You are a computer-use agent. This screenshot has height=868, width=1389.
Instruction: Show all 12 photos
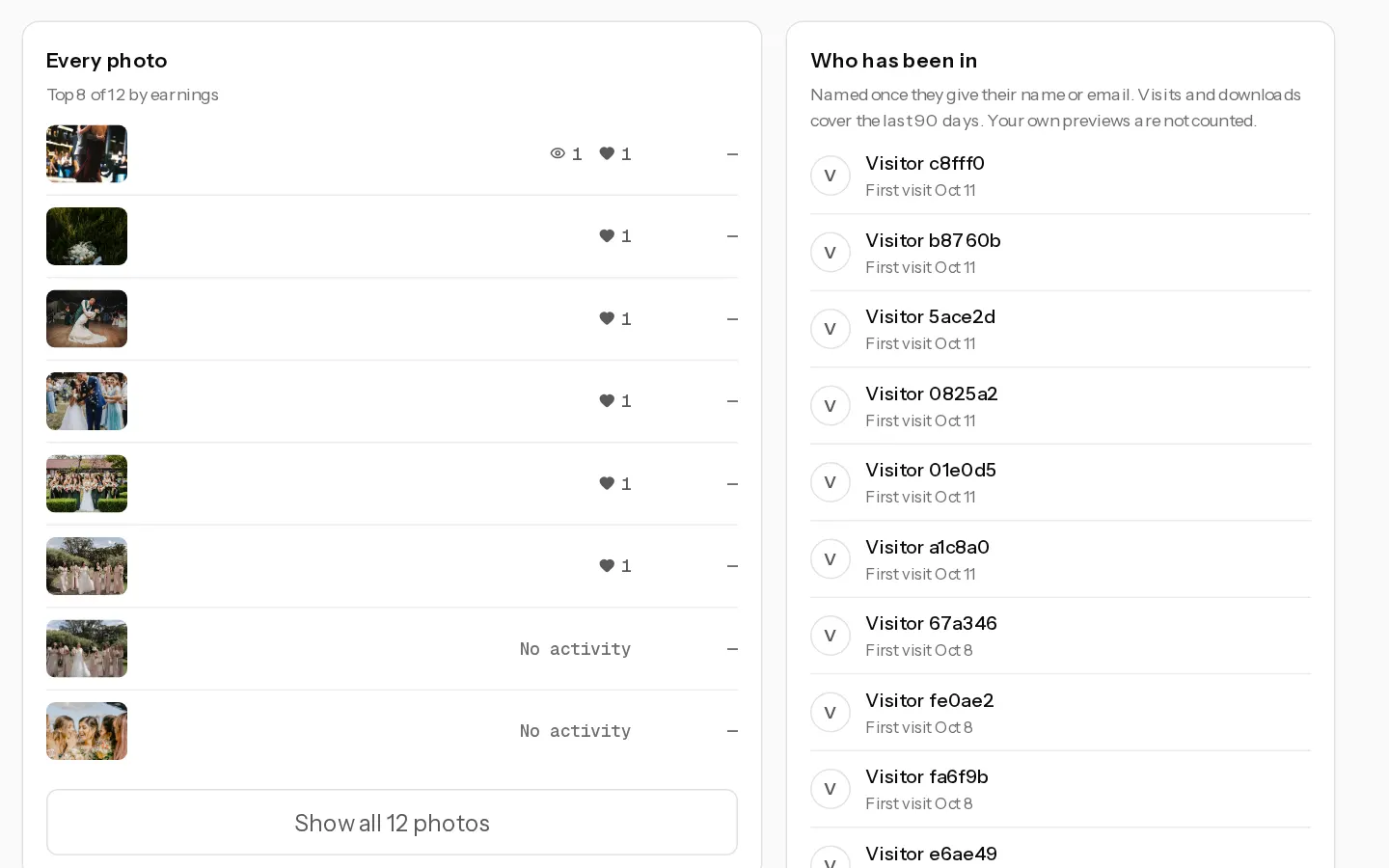point(392,823)
